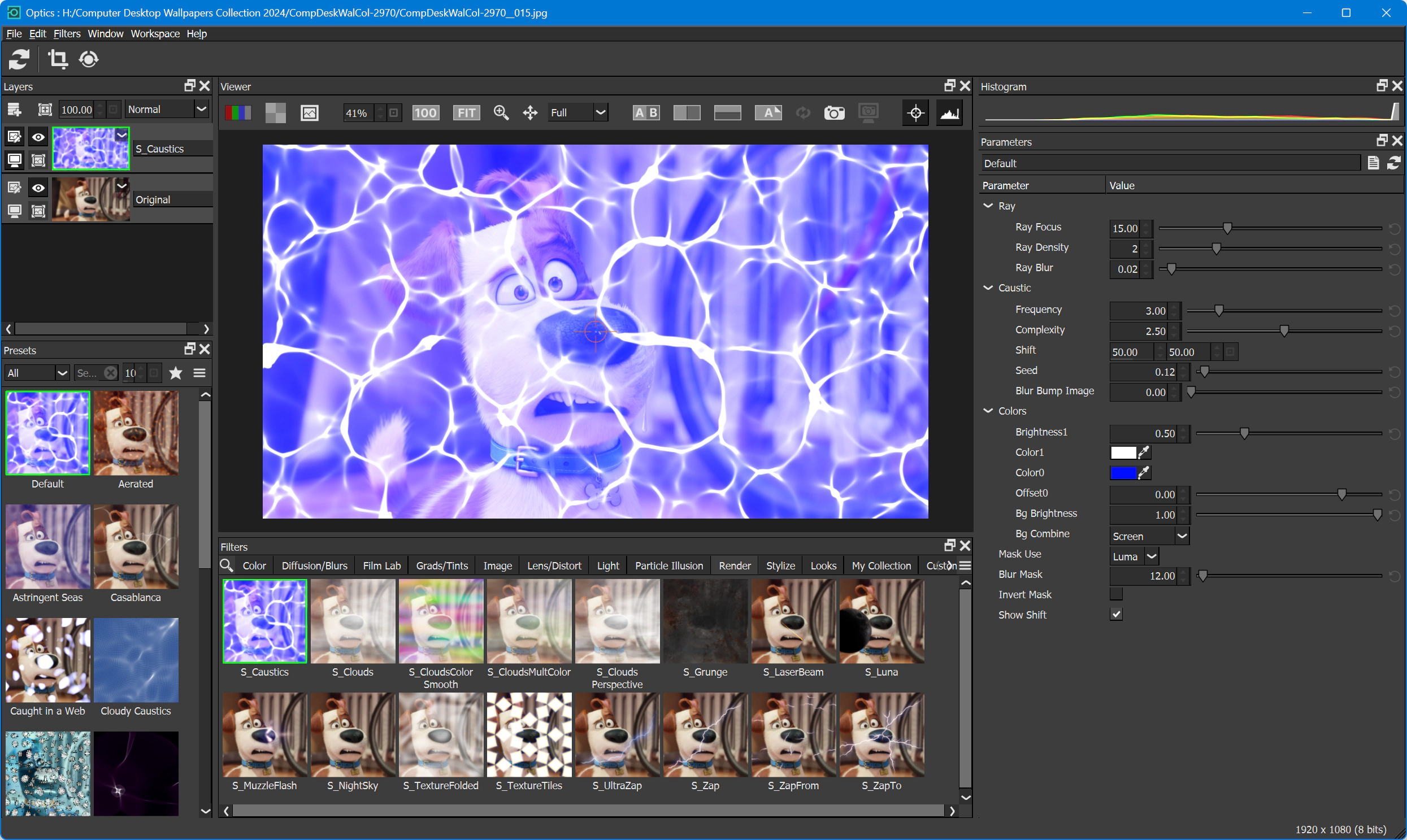Click the Add Layer icon in Layers panel
The image size is (1407, 840).
point(14,109)
